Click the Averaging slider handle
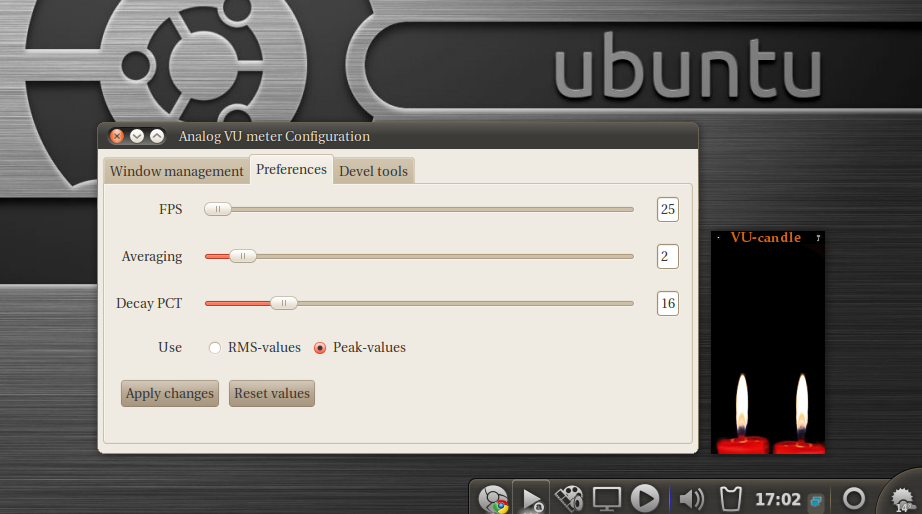 coord(242,256)
